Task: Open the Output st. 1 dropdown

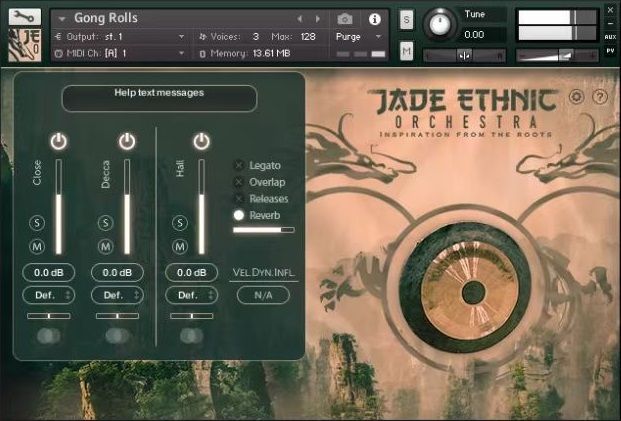Action: (120, 37)
